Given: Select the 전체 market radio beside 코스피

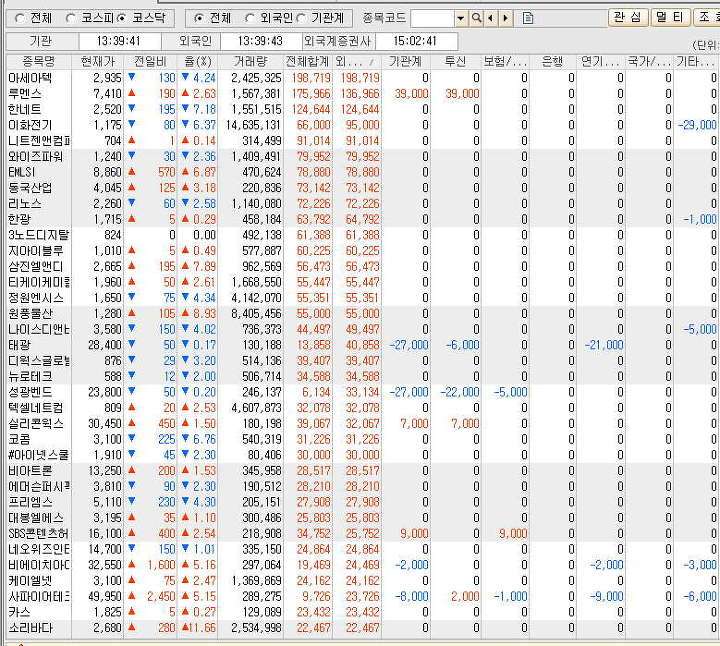Looking at the screenshot, I should point(20,19).
